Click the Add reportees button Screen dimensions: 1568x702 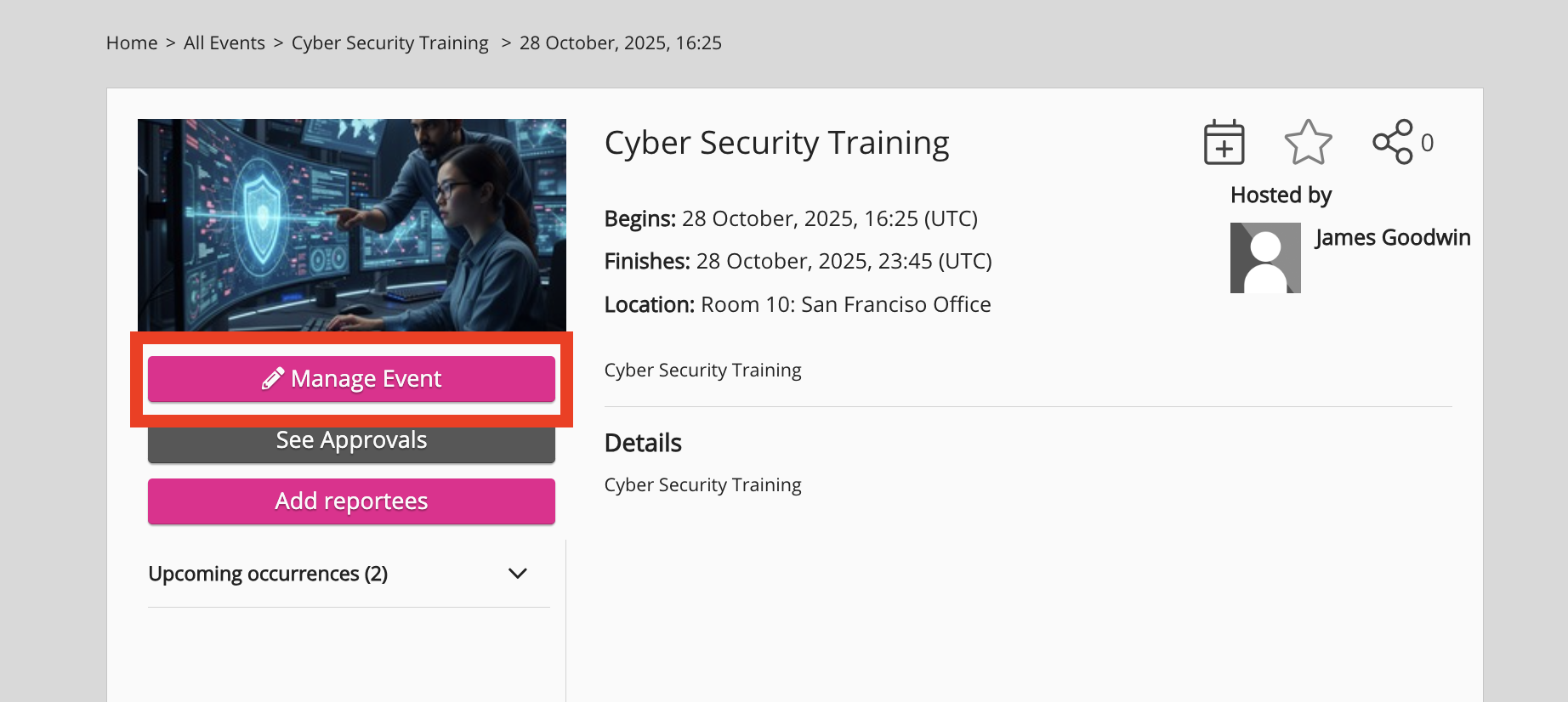coord(351,501)
